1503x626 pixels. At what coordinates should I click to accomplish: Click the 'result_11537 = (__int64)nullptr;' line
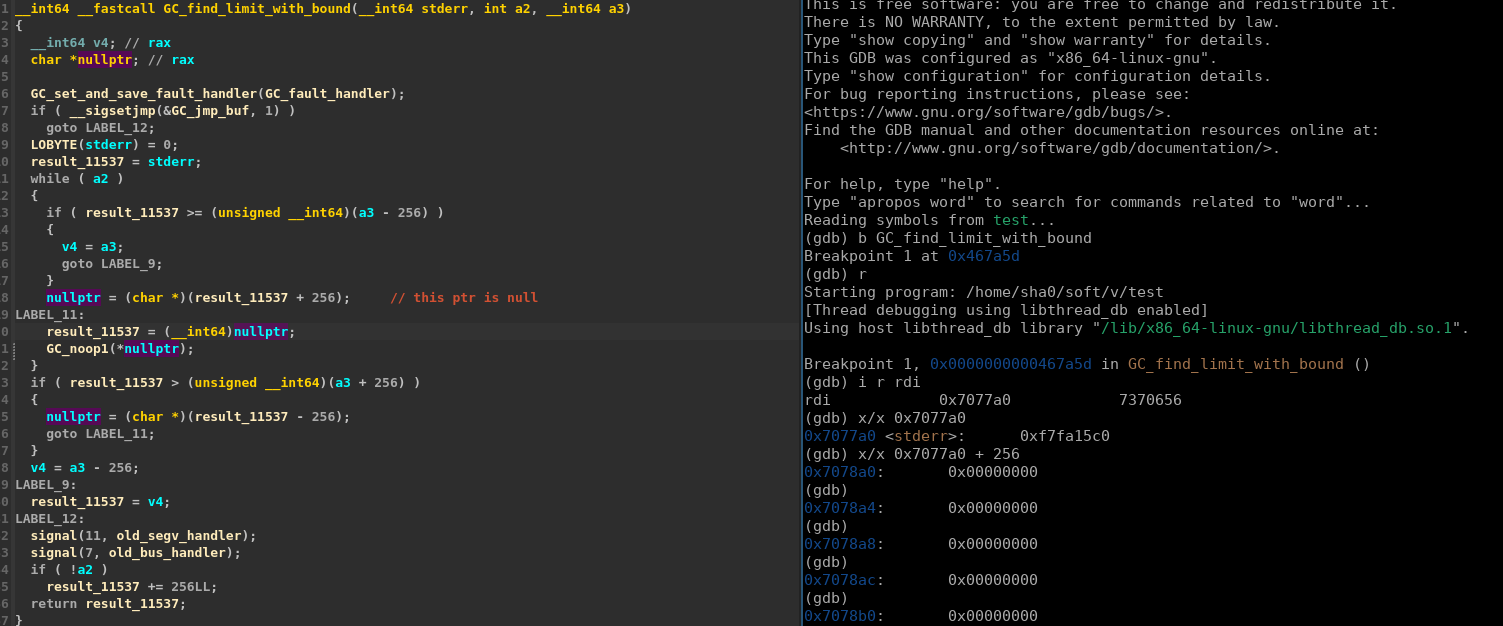click(171, 332)
